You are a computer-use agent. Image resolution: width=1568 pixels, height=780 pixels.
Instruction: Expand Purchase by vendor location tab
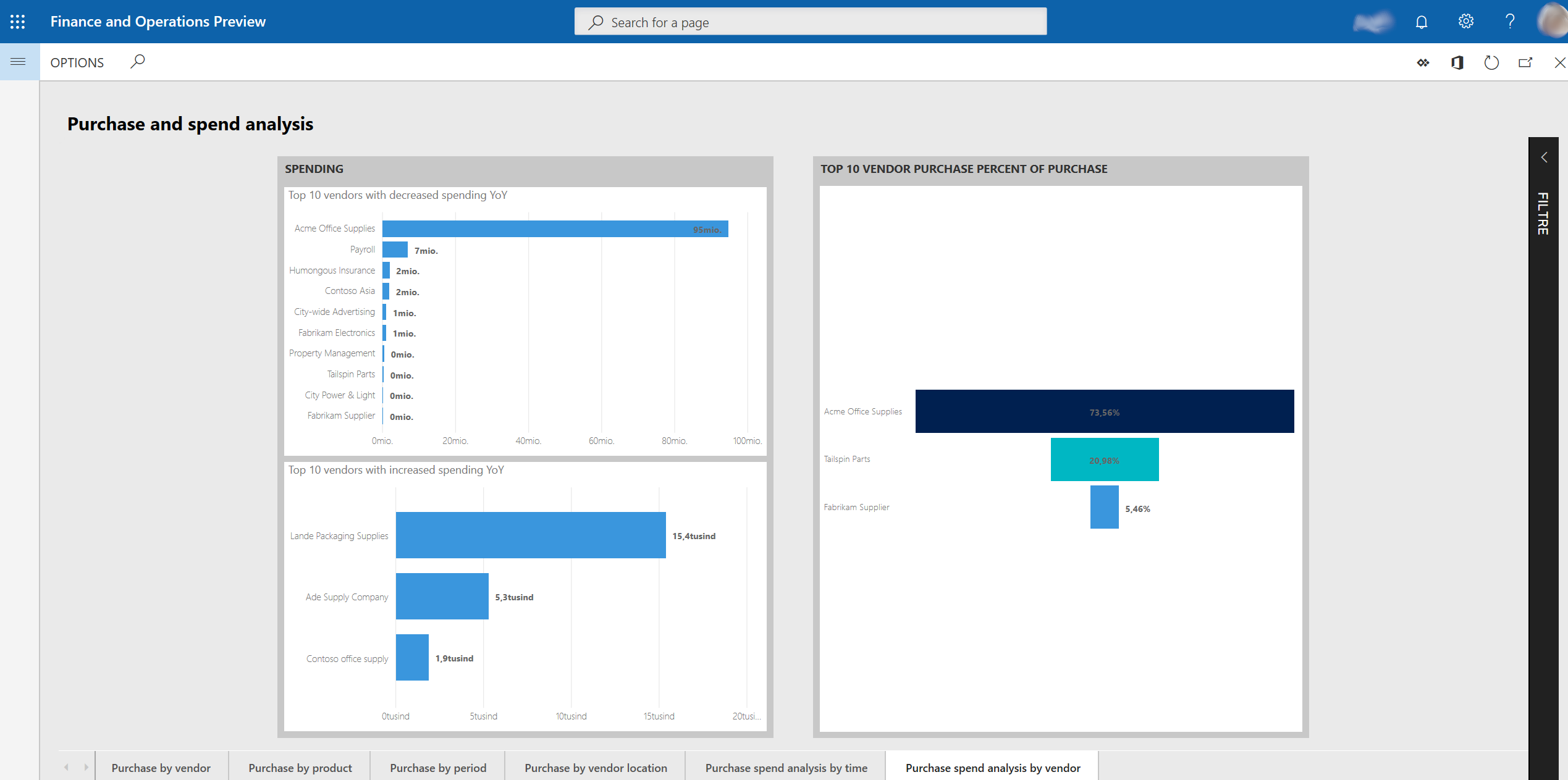click(x=595, y=767)
